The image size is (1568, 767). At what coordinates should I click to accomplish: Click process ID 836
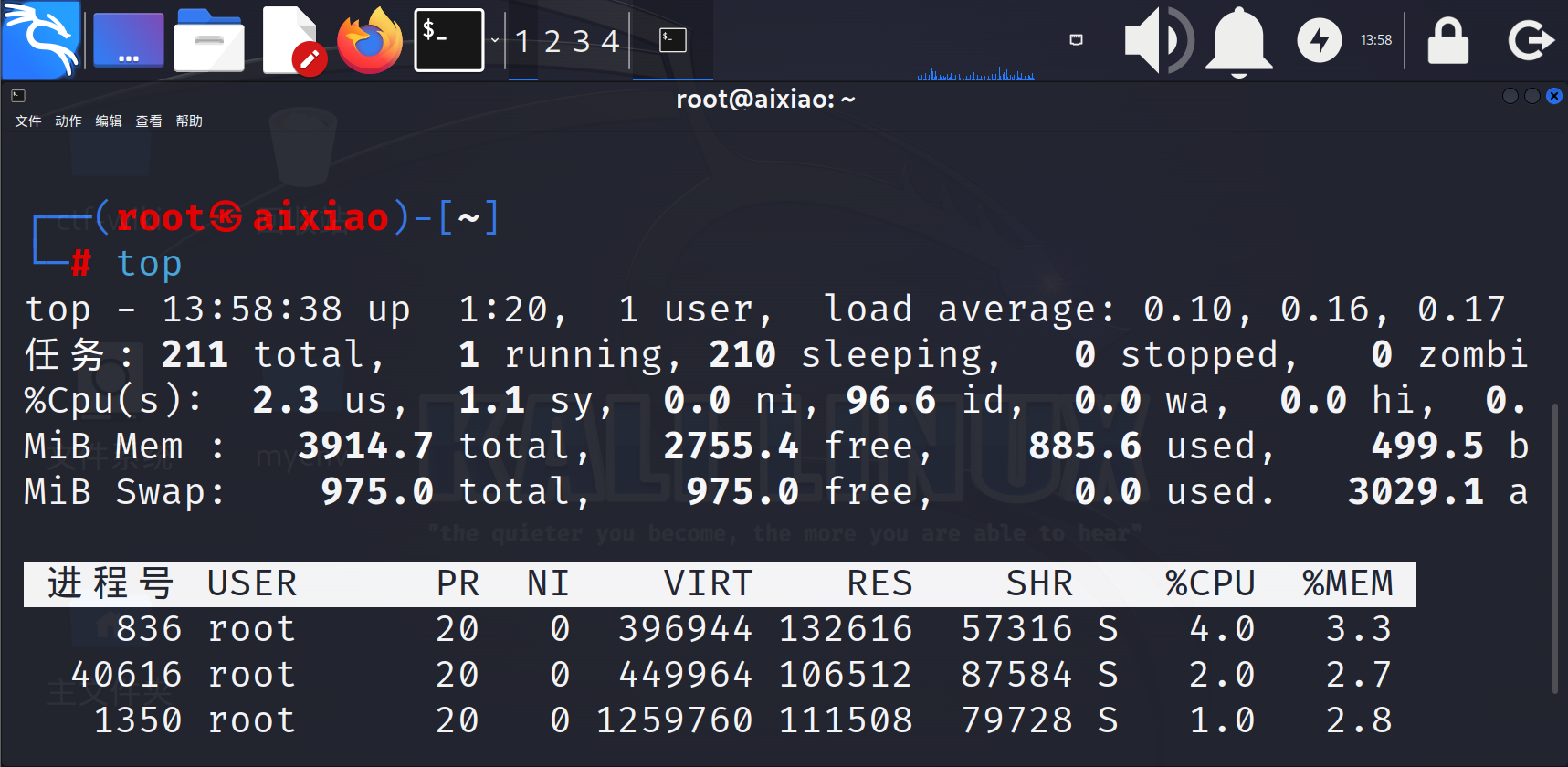click(149, 629)
